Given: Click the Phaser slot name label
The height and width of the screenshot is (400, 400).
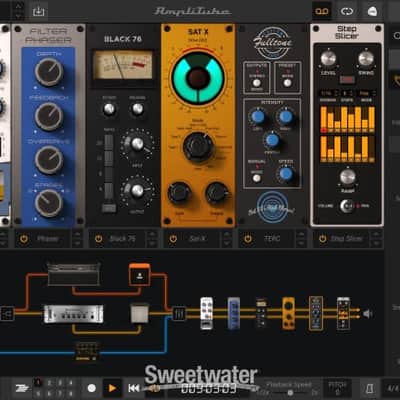Looking at the screenshot, I should pyautogui.click(x=48, y=239).
